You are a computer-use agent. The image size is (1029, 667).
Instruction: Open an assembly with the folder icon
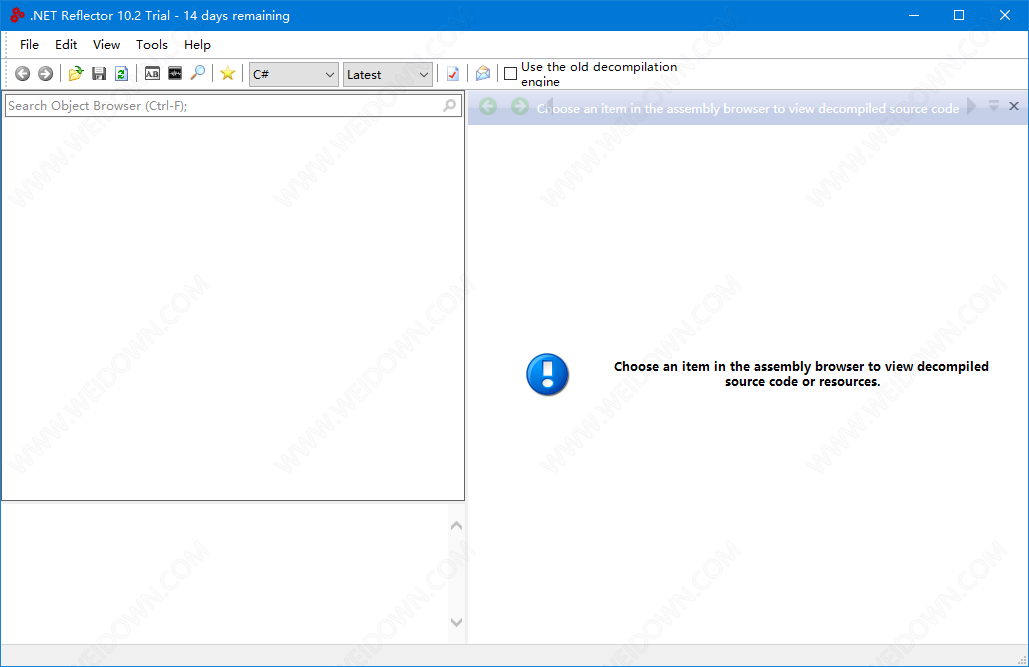point(76,74)
